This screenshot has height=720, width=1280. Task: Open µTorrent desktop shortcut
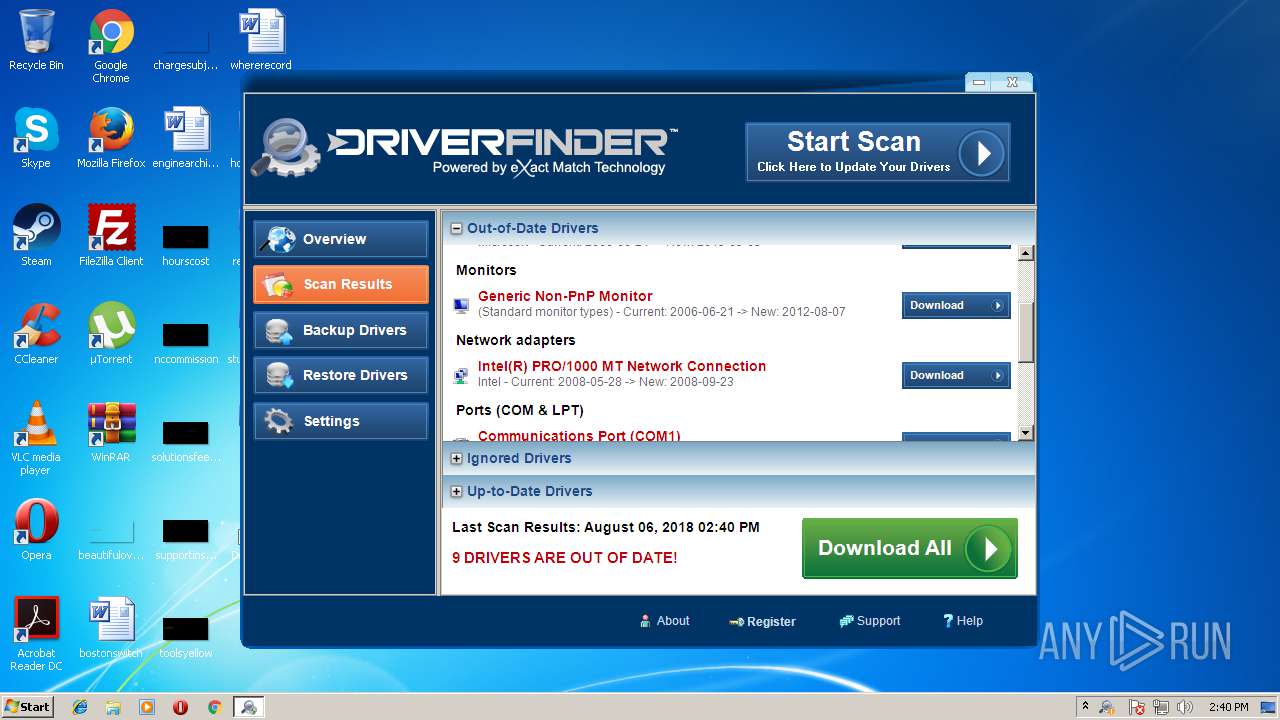tap(111, 334)
